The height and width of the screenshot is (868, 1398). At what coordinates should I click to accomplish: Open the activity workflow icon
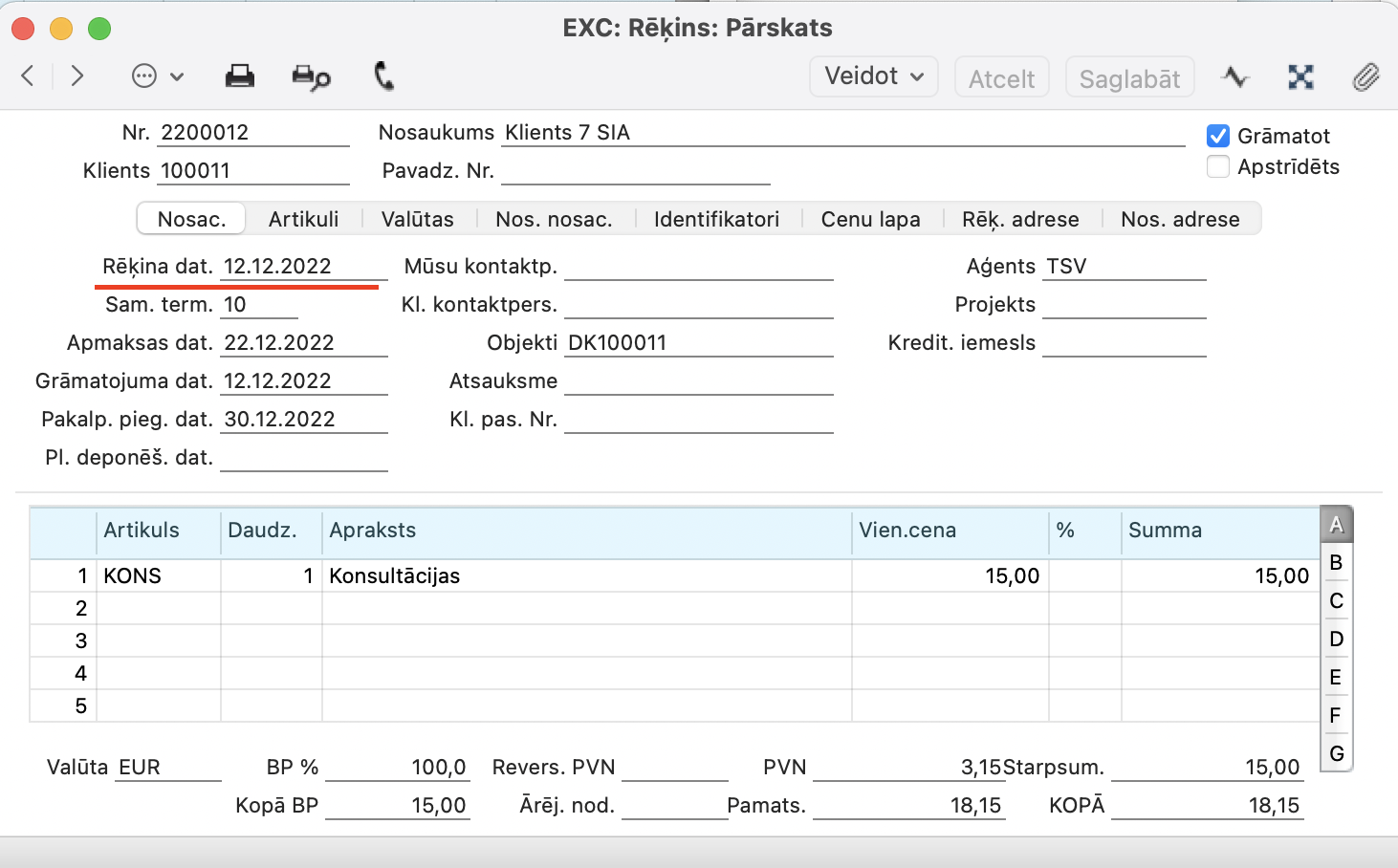1235,76
